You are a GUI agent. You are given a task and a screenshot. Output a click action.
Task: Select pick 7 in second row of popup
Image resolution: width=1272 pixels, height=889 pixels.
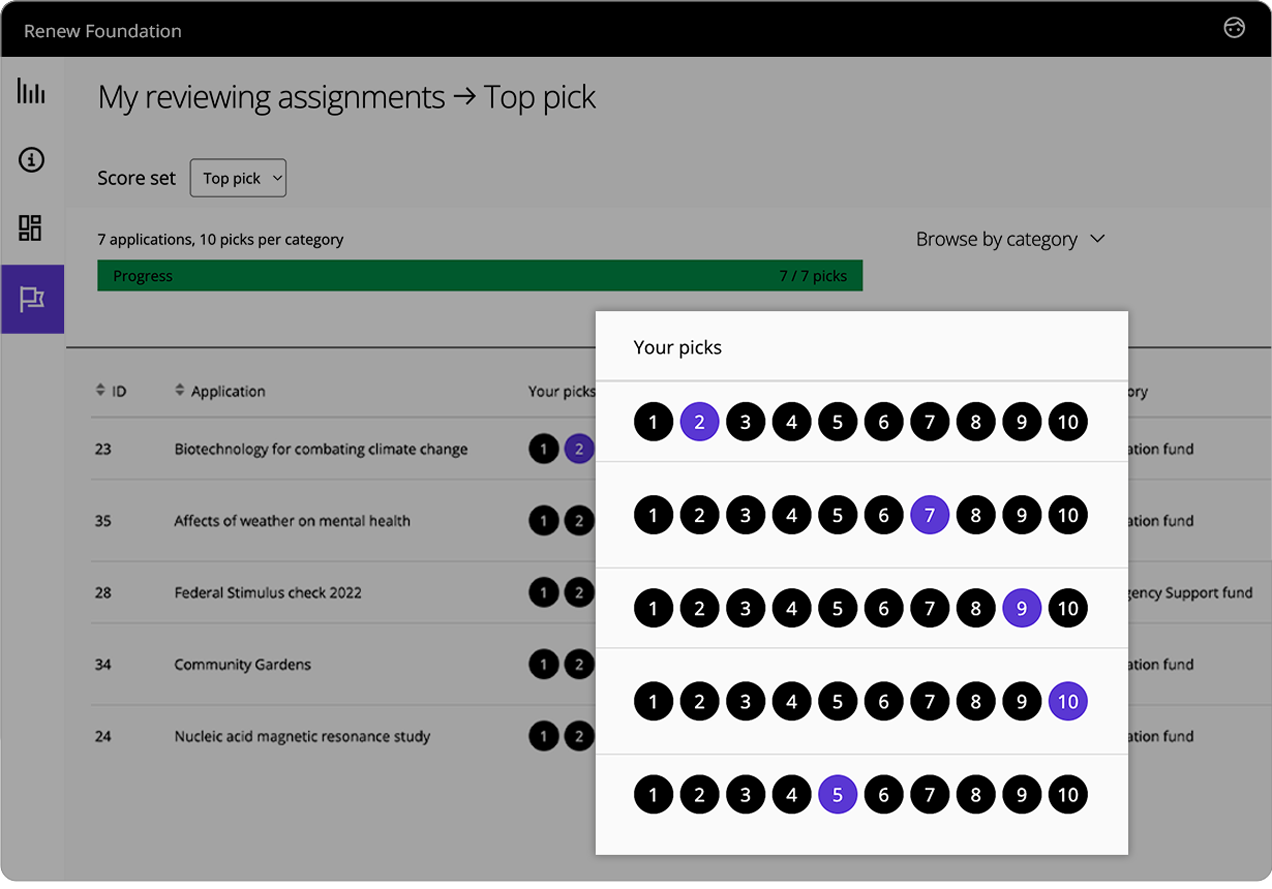pyautogui.click(x=929, y=515)
